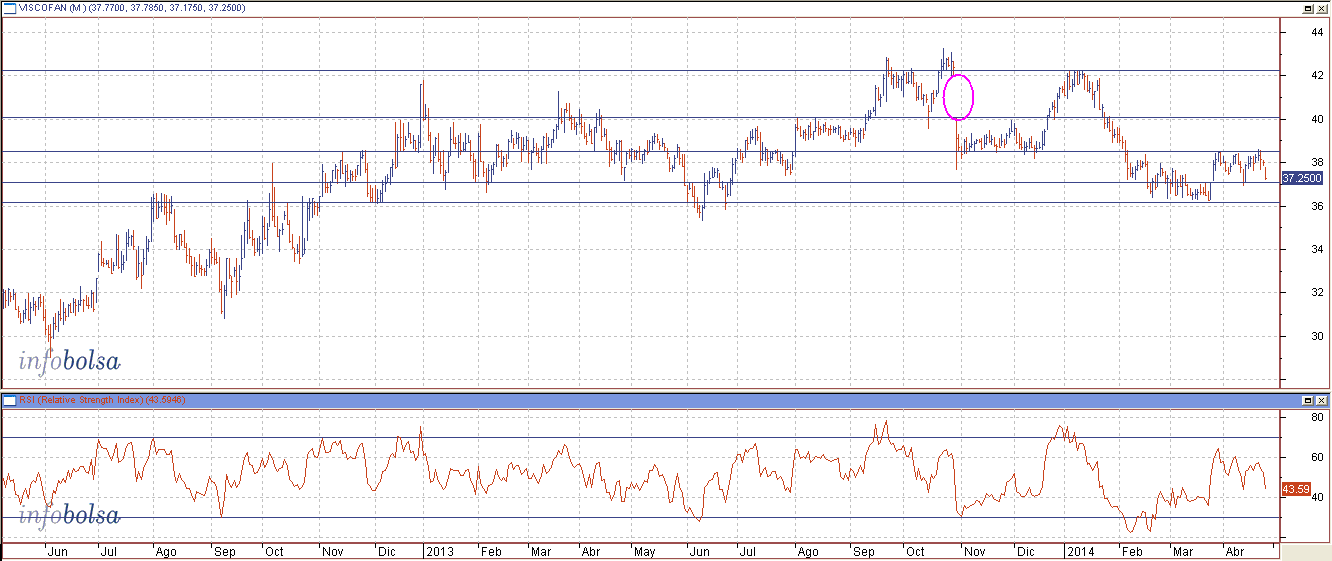Click the 37.2500 current price label
Image resolution: width=1332 pixels, height=561 pixels.
pyautogui.click(x=1302, y=178)
